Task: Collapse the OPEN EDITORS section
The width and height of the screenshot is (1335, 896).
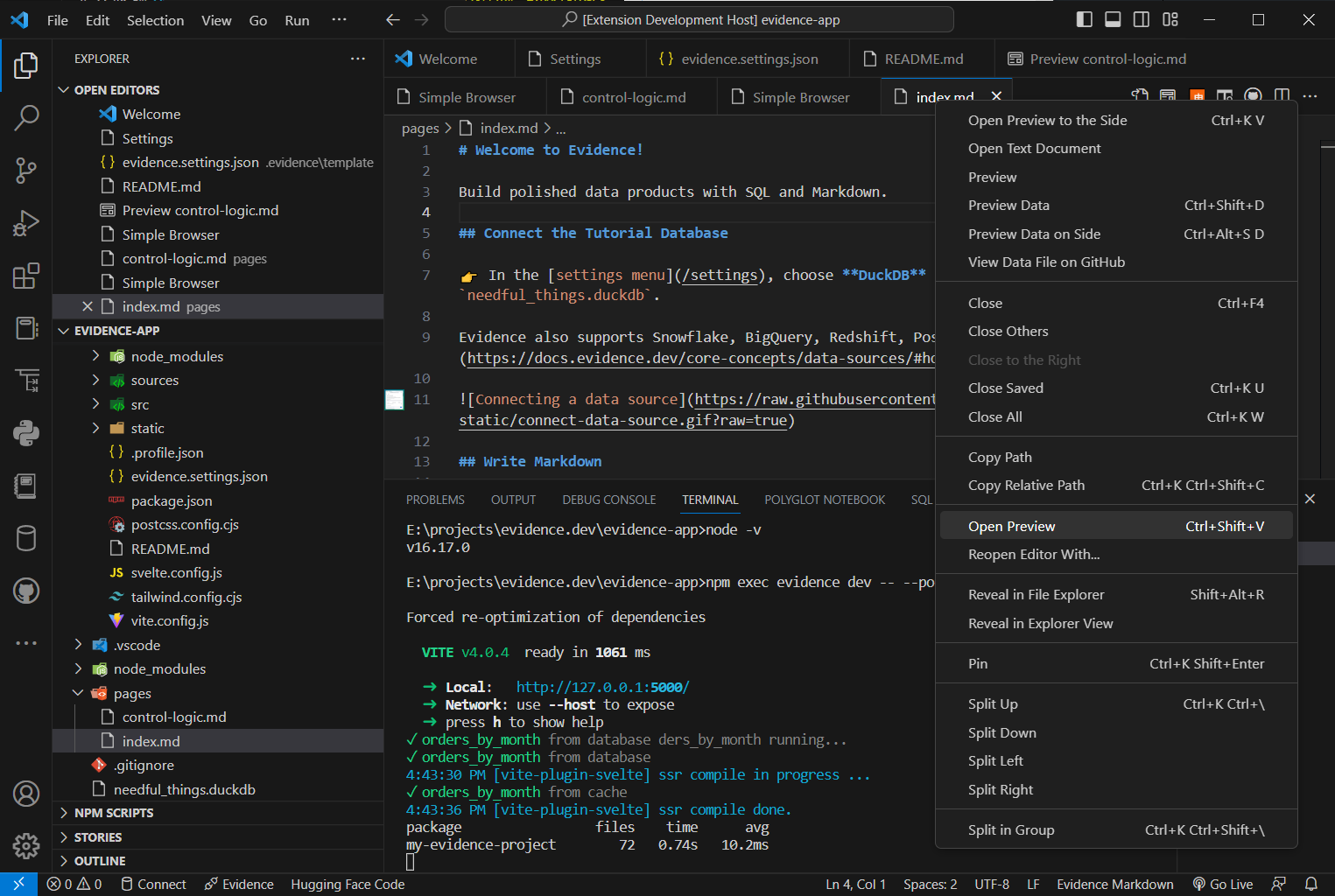Action: tap(116, 89)
